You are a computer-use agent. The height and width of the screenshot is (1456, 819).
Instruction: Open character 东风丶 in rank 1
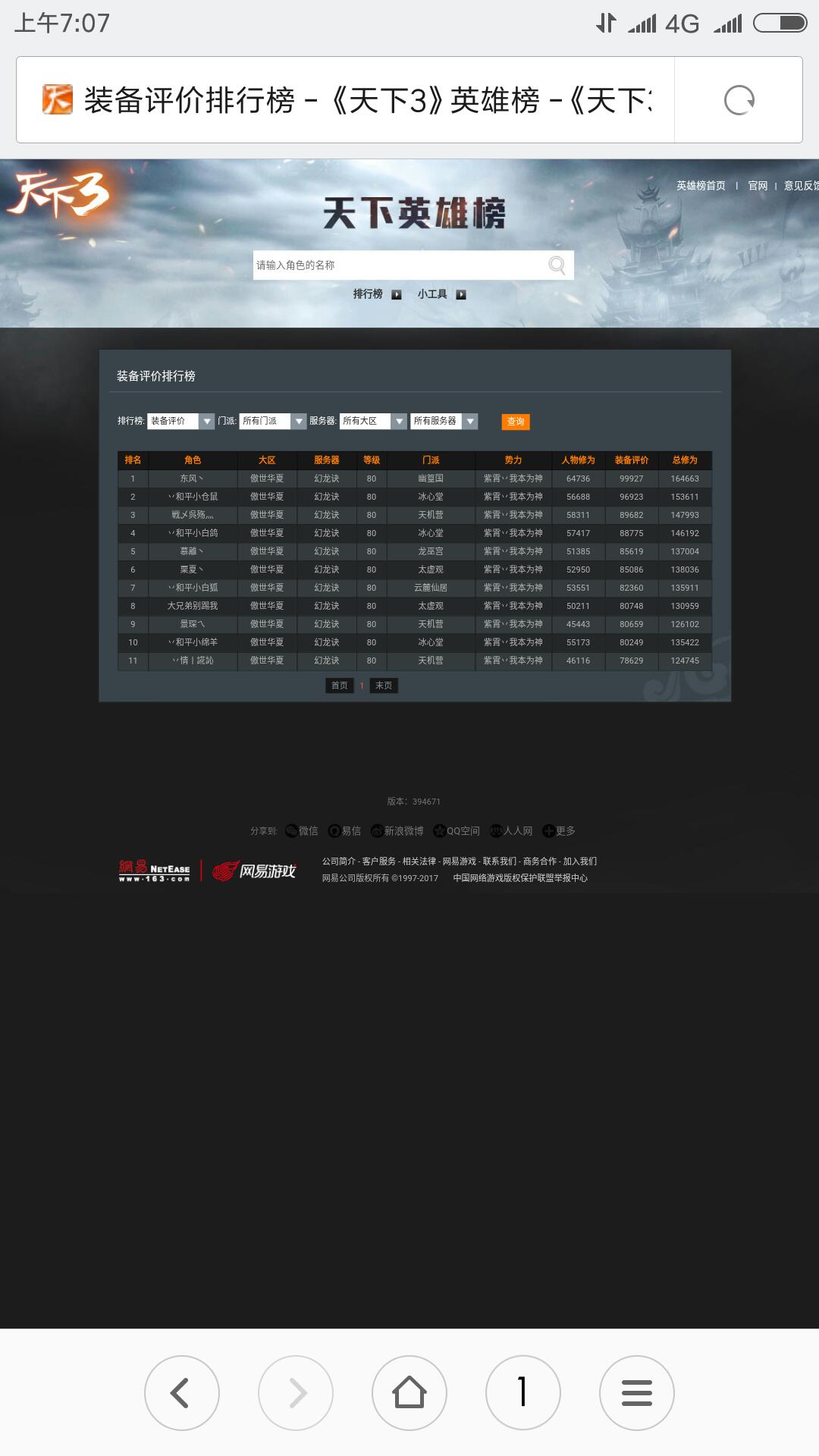193,479
